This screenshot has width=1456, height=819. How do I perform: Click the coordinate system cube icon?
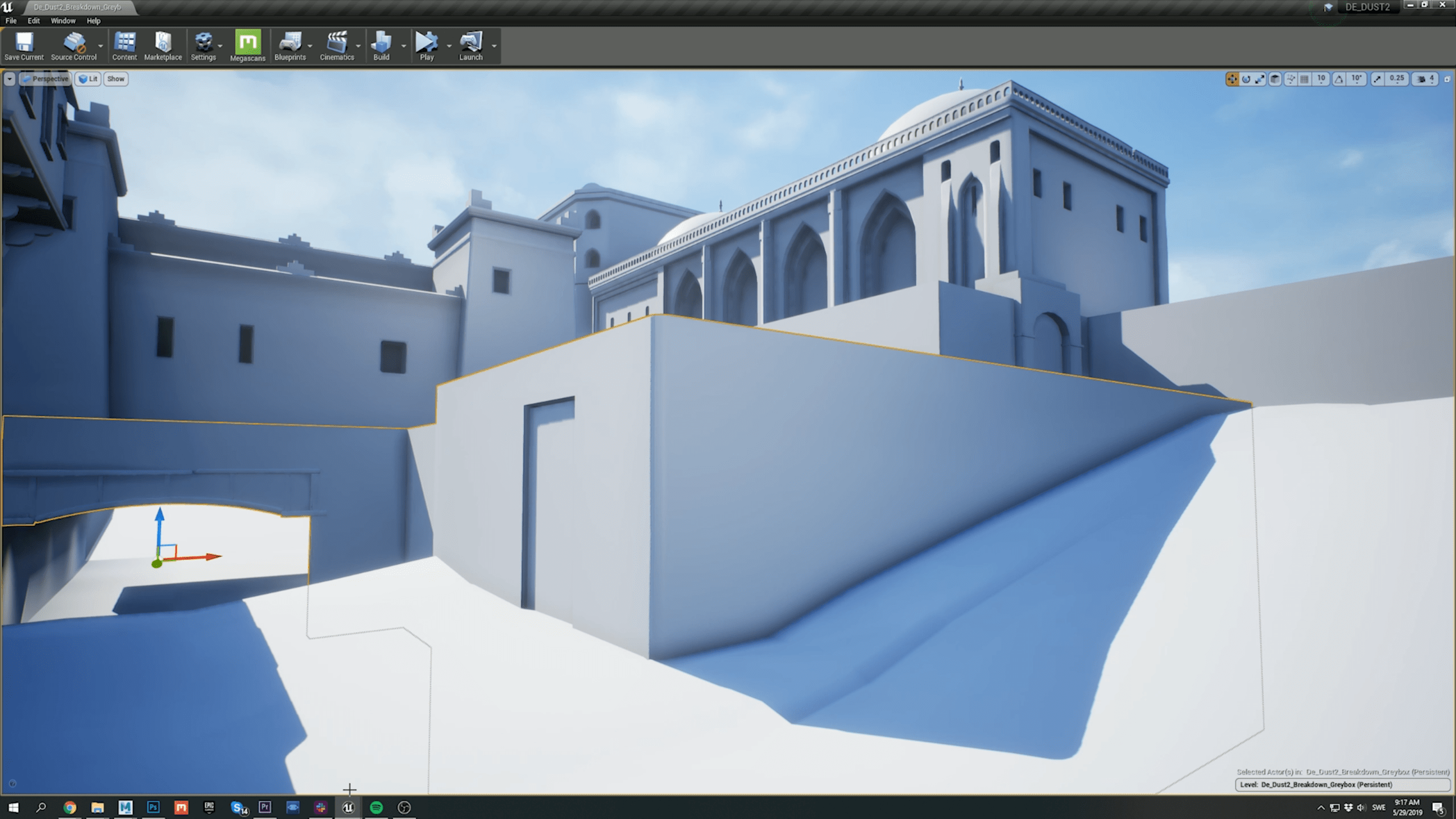coord(1275,79)
